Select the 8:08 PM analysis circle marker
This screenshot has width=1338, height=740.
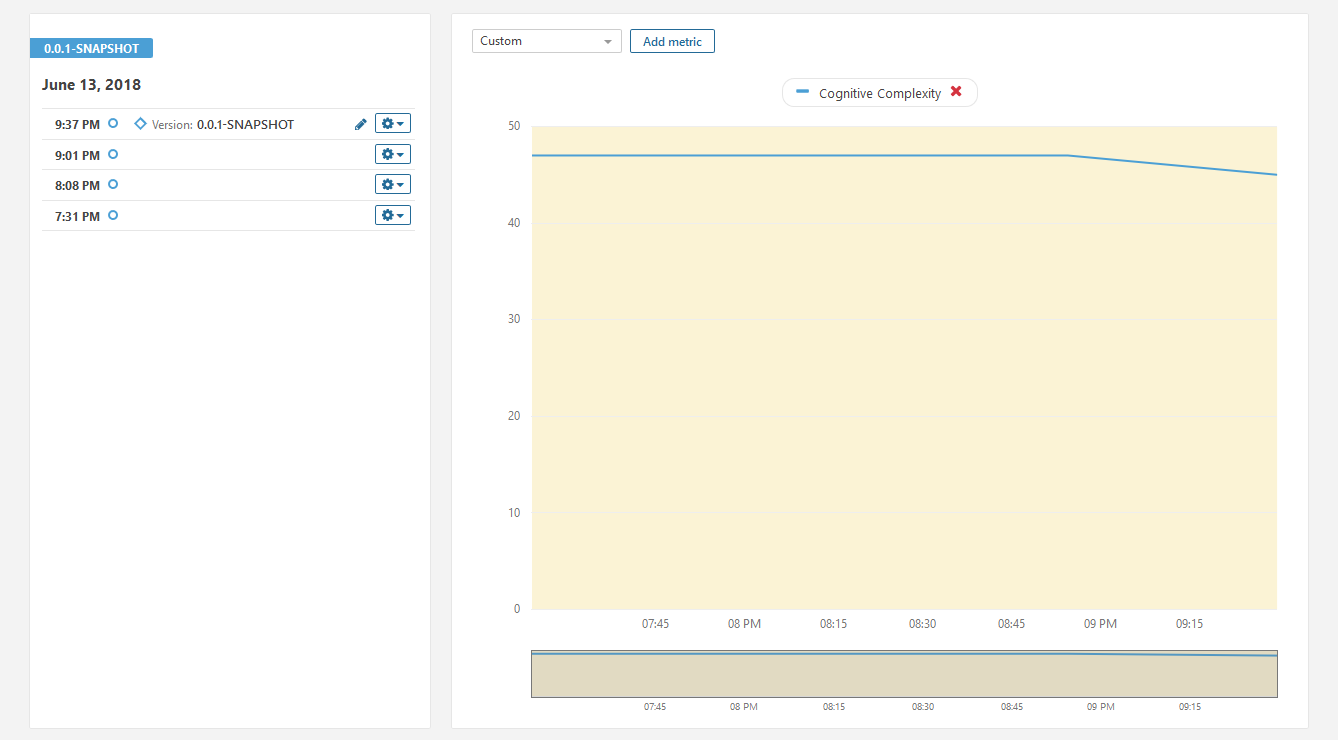[113, 184]
